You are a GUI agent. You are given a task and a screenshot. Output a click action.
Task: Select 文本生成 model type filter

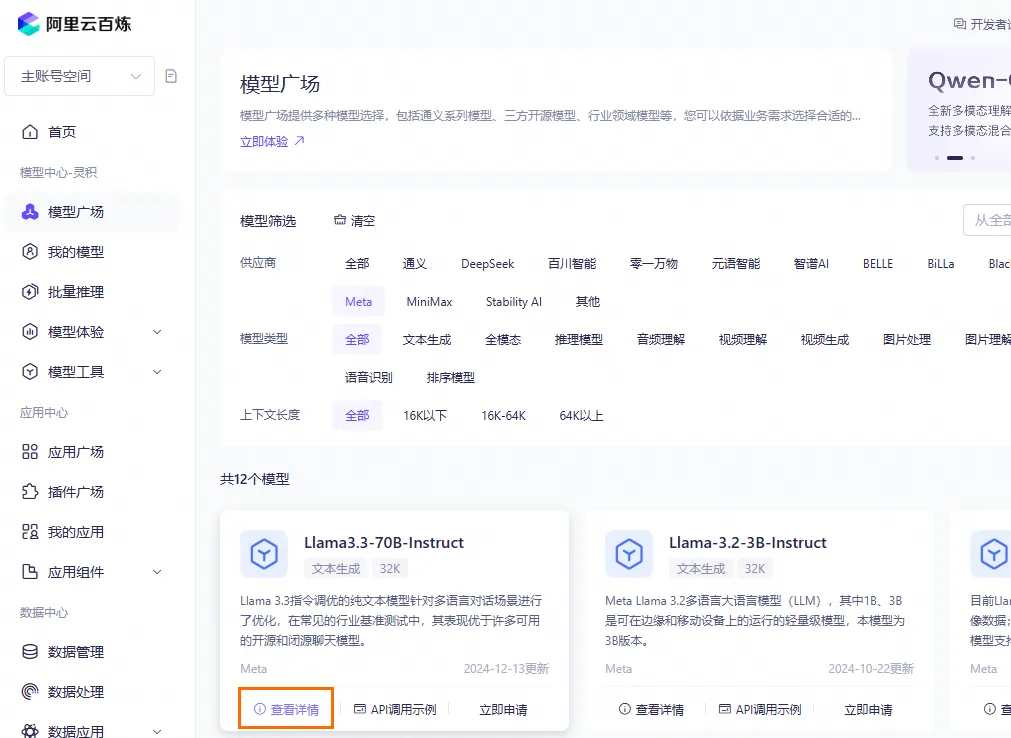click(427, 340)
